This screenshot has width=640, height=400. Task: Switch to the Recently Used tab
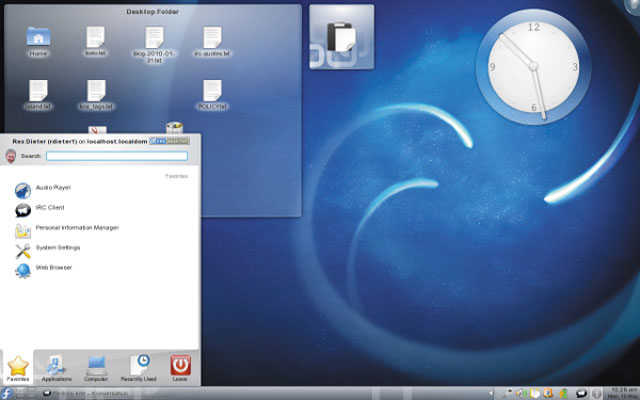point(138,368)
